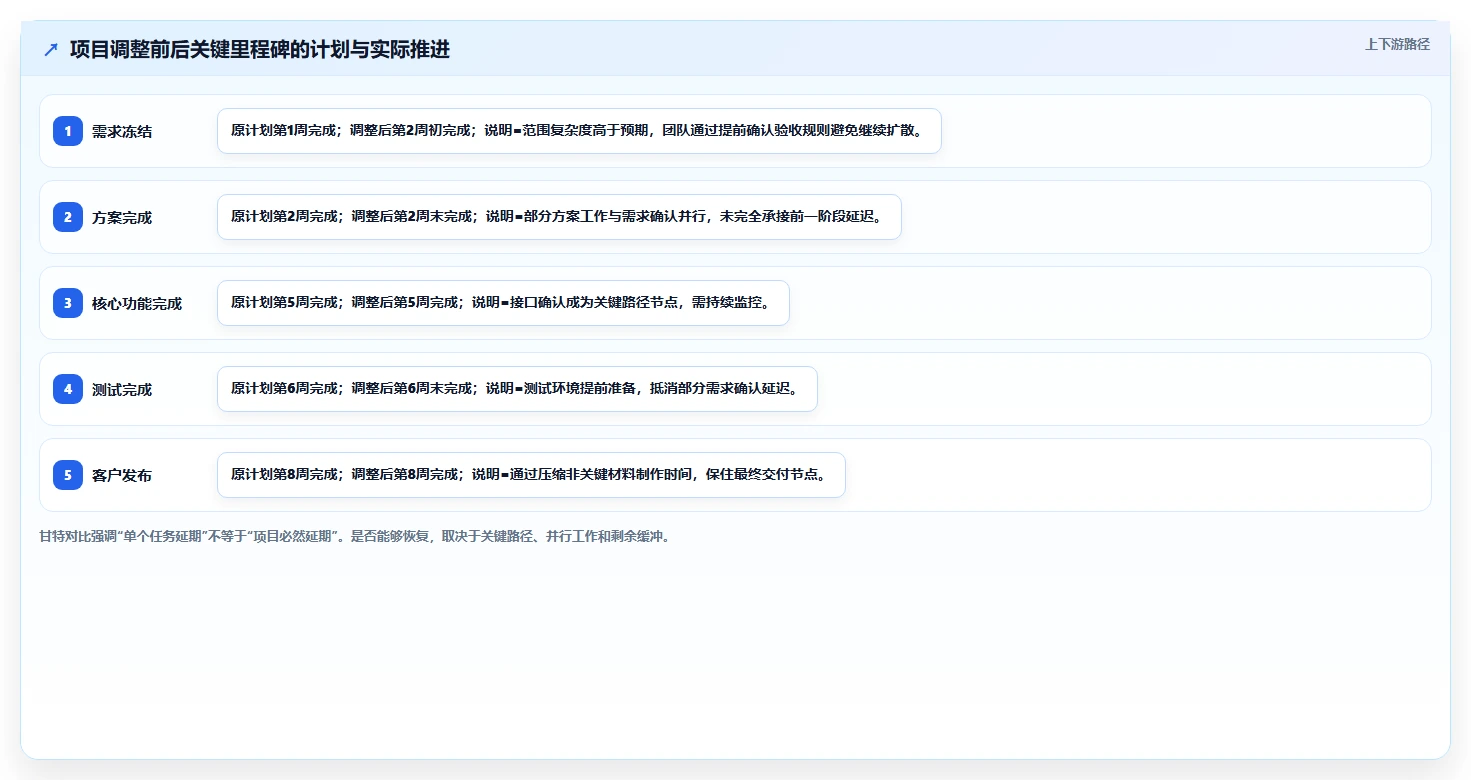Open the 原计划第2周完成 description box
1471x780 pixels.
pos(559,217)
